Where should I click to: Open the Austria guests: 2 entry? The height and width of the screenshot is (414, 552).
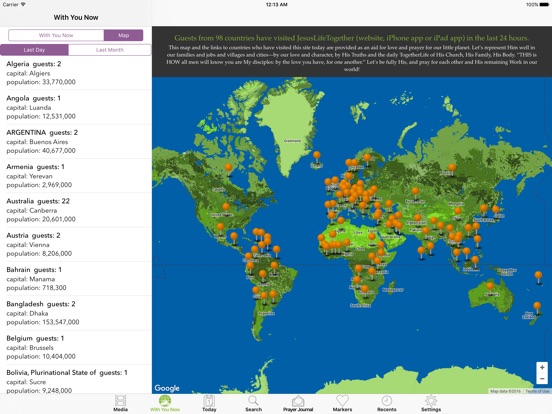(76, 244)
